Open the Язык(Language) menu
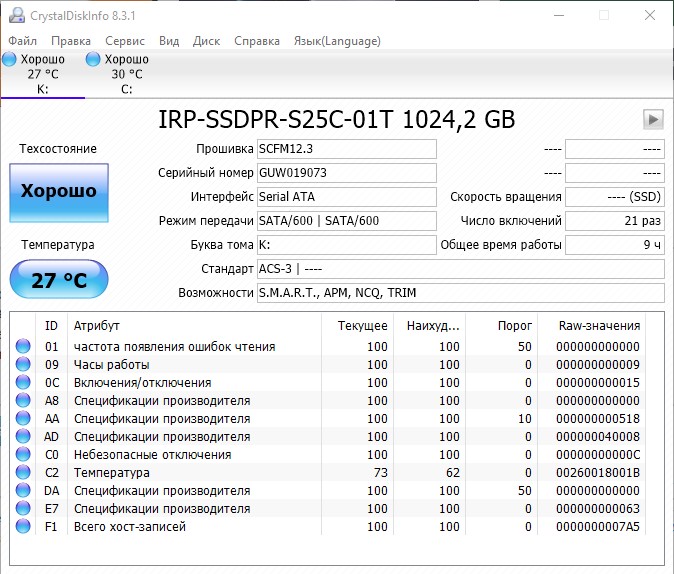This screenshot has width=674, height=574. 337,41
